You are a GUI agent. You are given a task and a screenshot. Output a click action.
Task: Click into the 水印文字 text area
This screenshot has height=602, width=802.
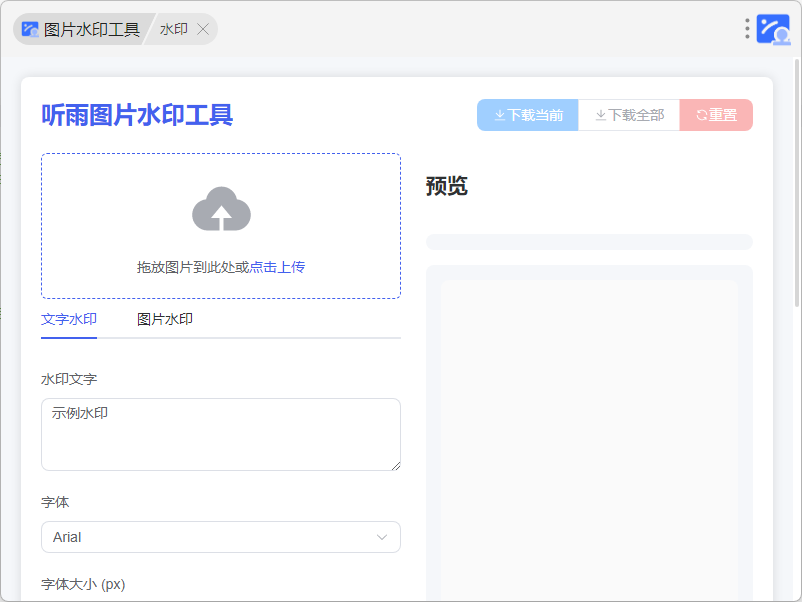(x=220, y=434)
